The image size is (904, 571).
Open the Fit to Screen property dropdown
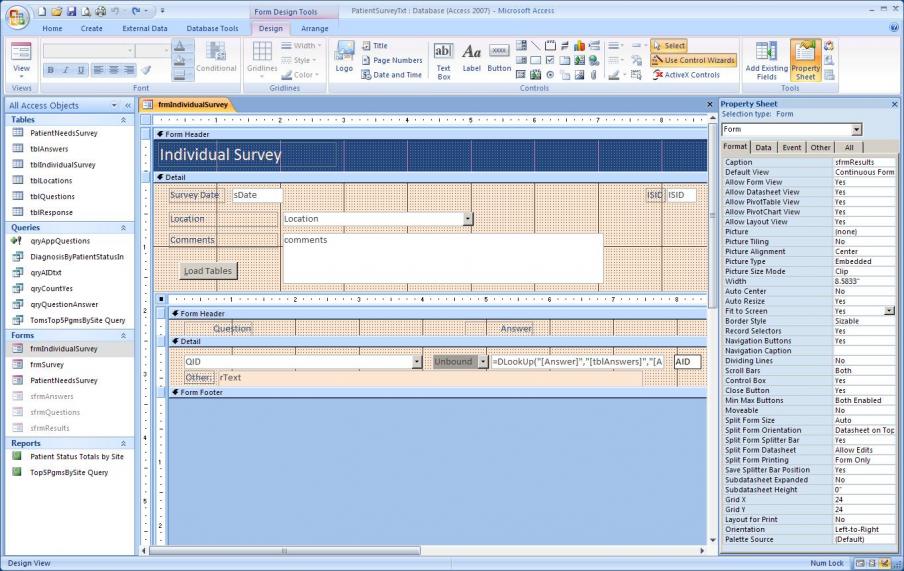coord(890,311)
